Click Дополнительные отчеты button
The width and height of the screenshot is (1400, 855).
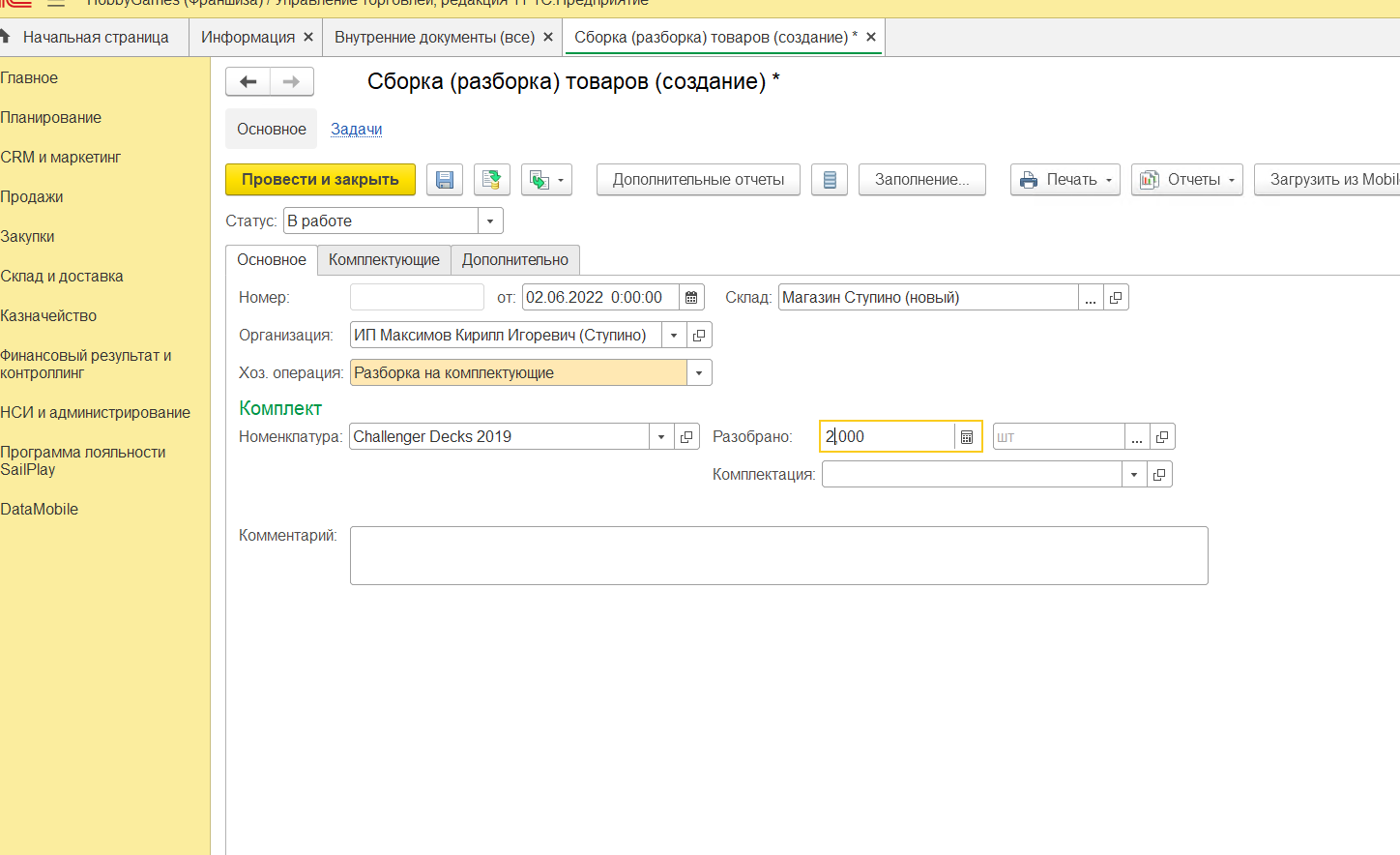[x=698, y=180]
